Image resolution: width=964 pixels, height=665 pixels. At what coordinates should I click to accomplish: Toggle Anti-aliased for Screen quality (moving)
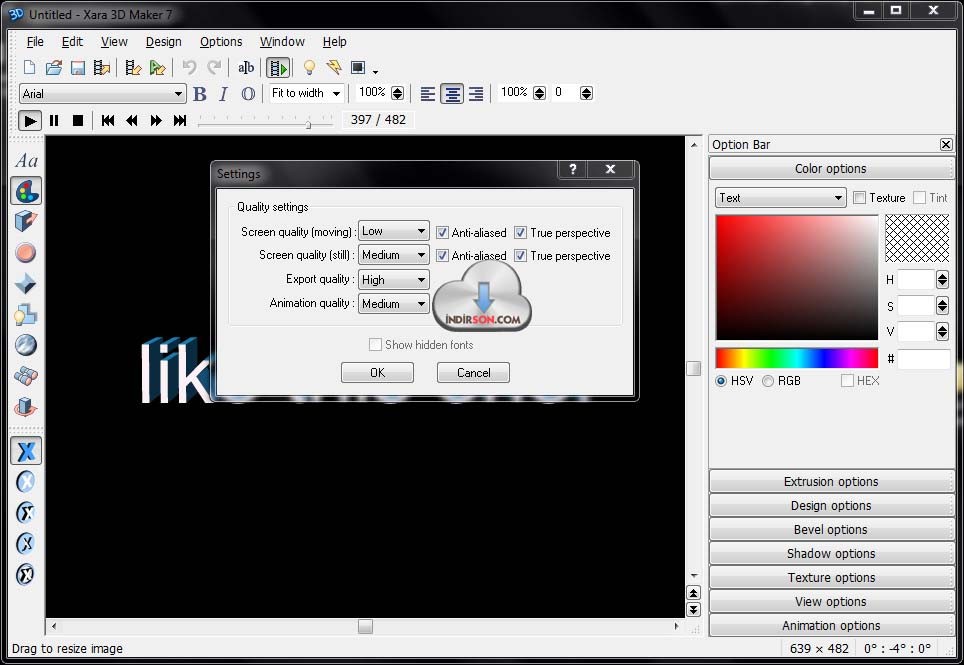[x=442, y=232]
